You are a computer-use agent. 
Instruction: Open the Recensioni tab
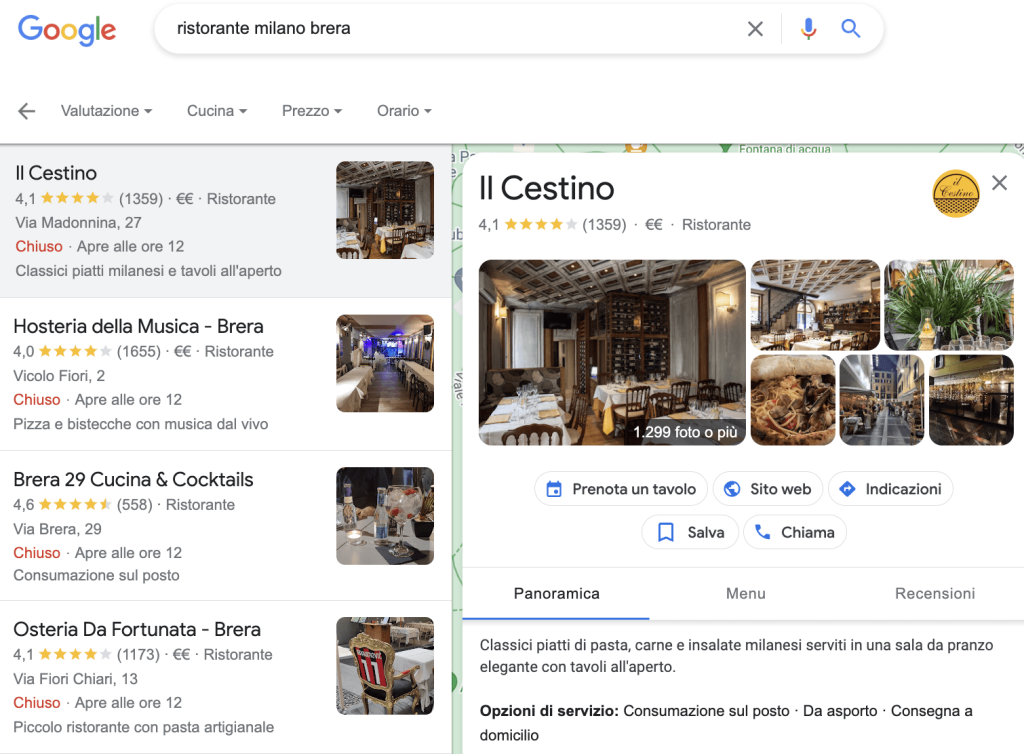tap(934, 593)
